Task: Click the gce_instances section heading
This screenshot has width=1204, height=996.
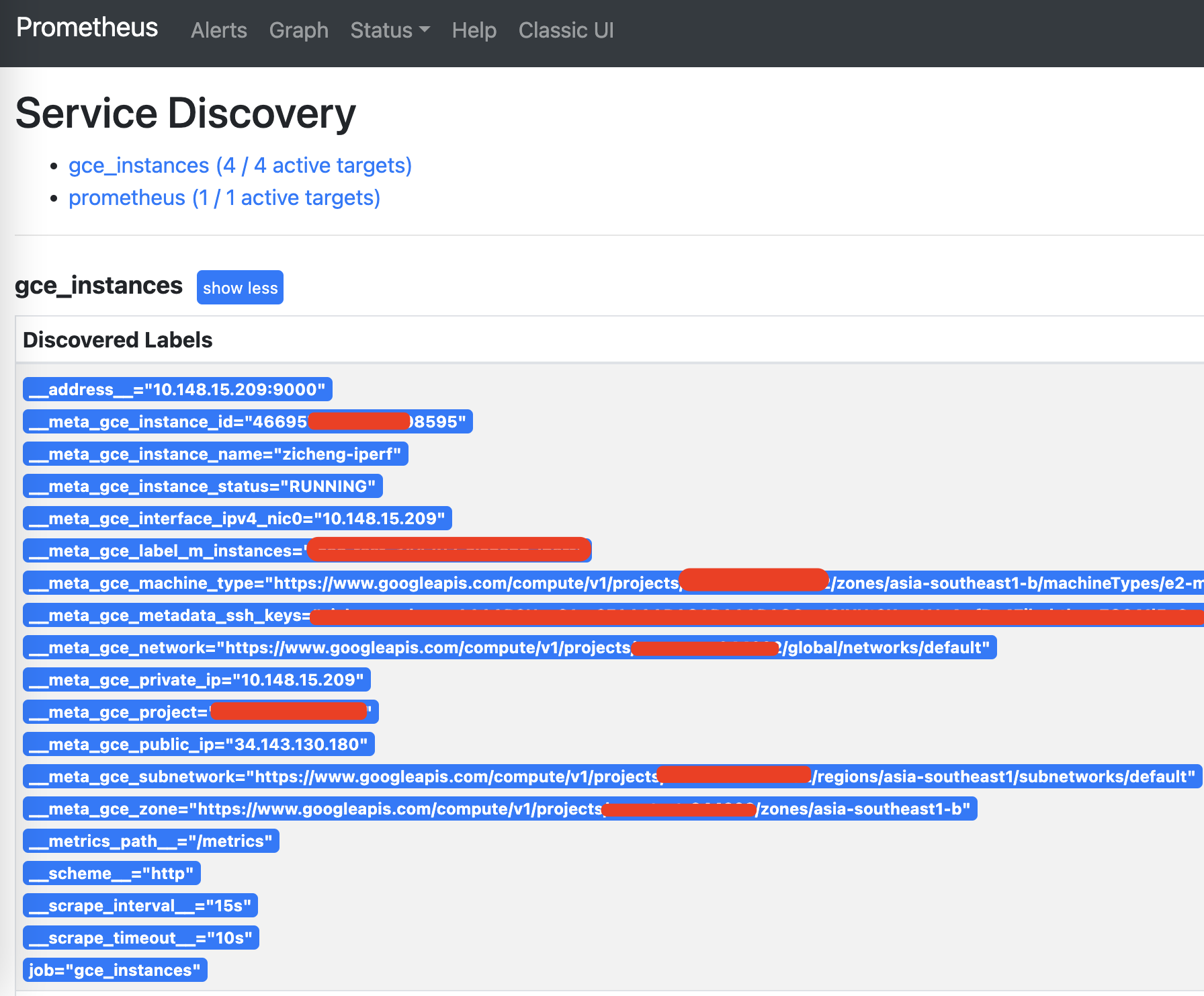Action: (99, 286)
